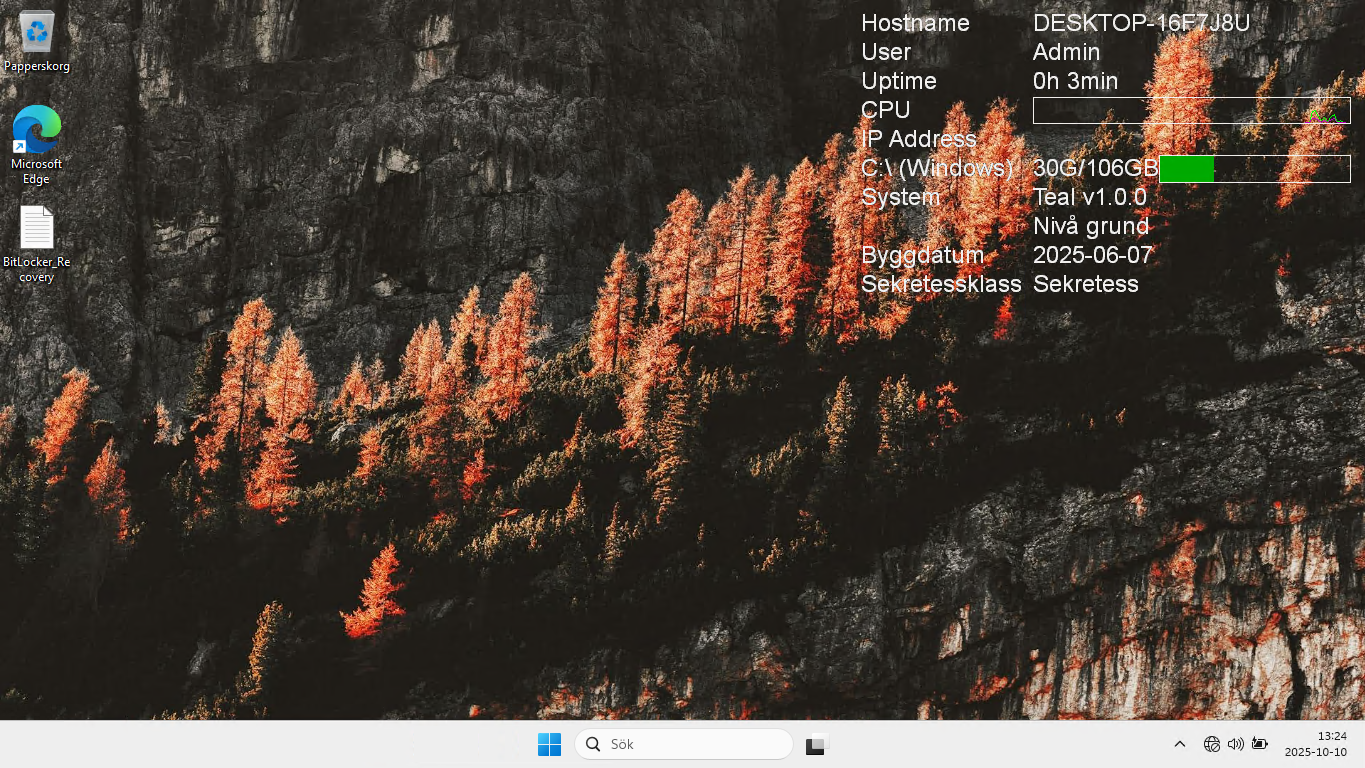Click the Byggdatum value 2025-06-07
1365x768 pixels.
coord(1092,255)
